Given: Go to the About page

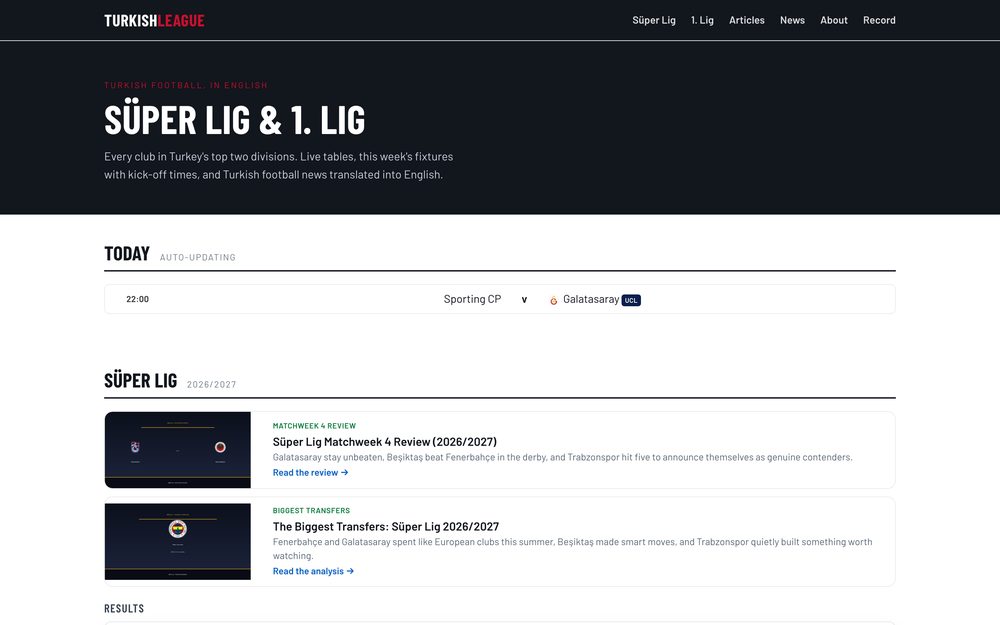Looking at the screenshot, I should (834, 20).
